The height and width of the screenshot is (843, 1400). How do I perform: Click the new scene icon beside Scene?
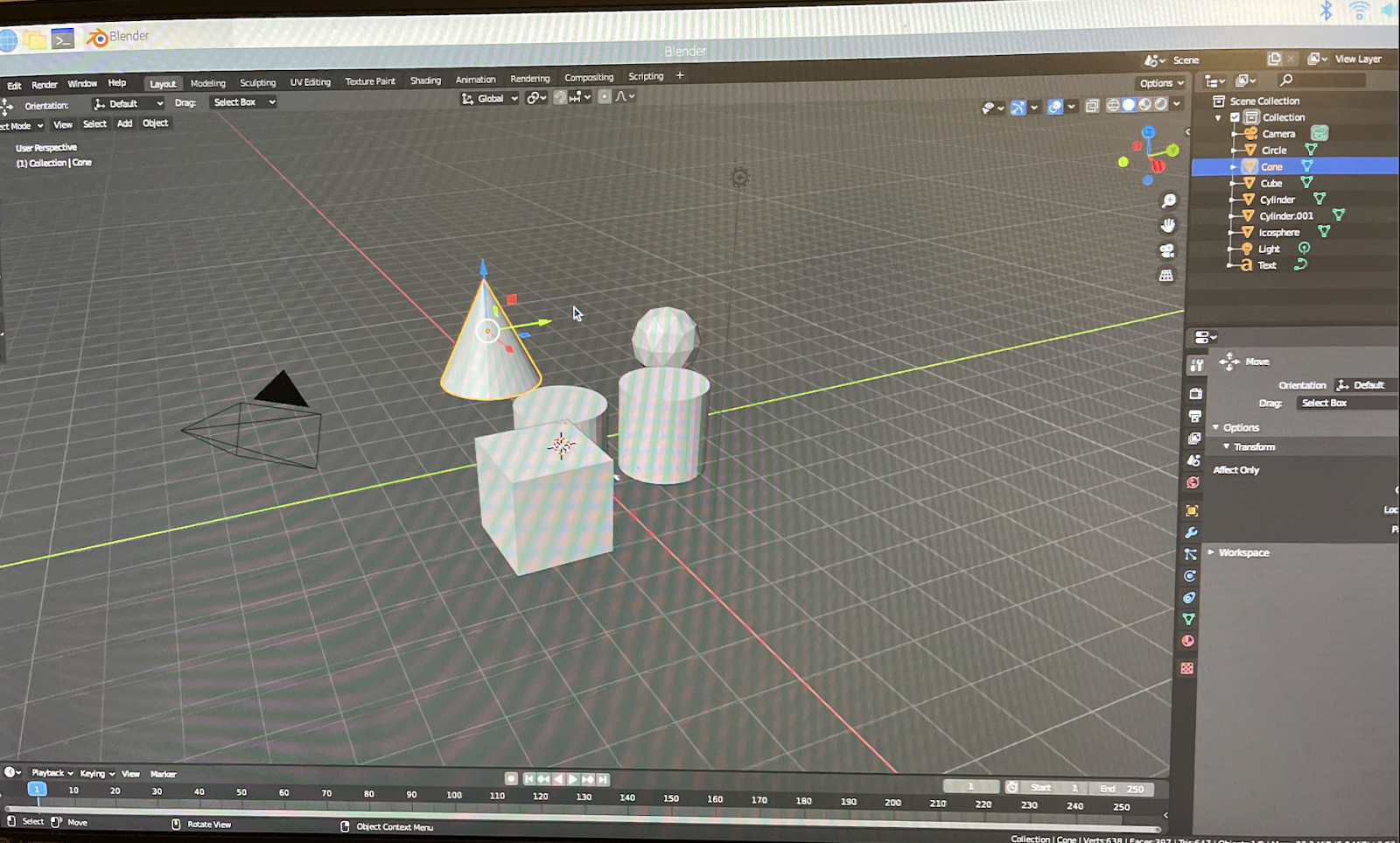pos(1274,59)
